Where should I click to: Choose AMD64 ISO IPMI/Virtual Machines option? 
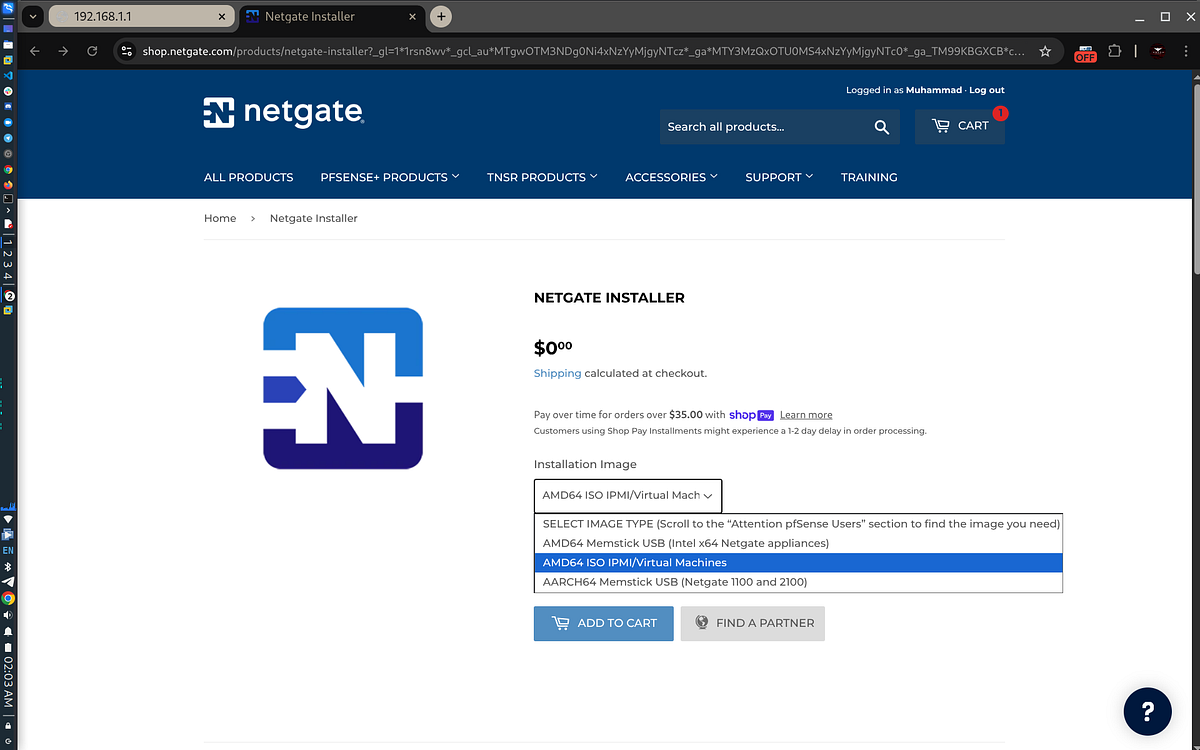[x=798, y=563]
